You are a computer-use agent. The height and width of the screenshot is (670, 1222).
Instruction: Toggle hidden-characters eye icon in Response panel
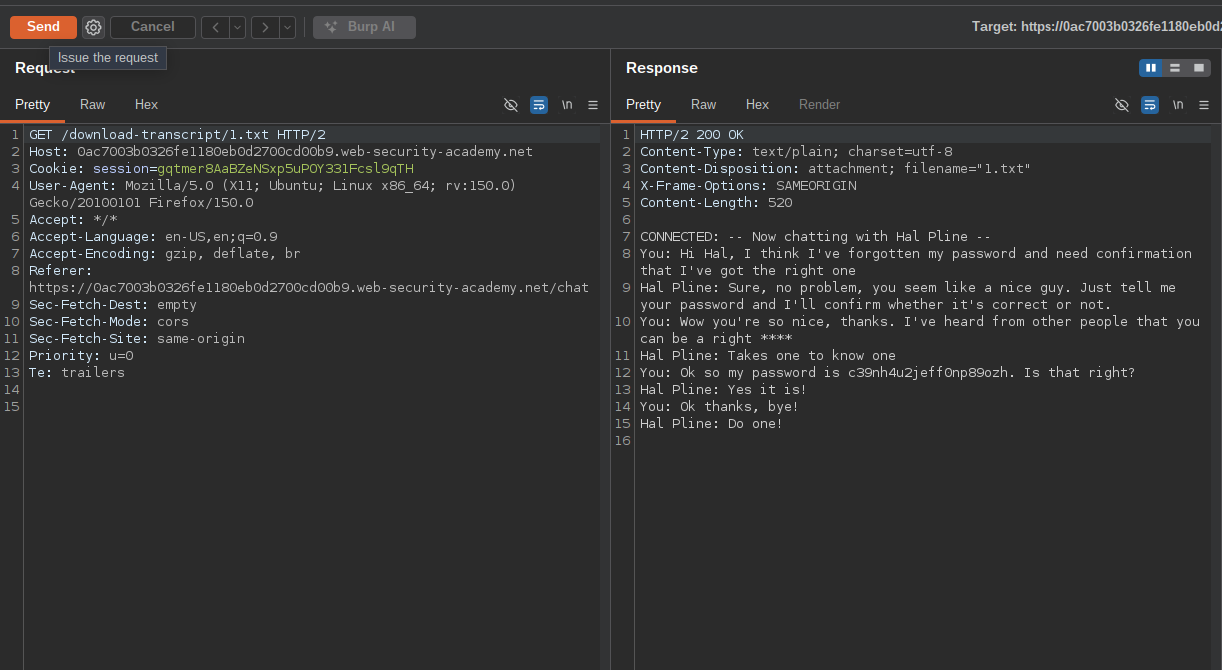coord(1122,105)
